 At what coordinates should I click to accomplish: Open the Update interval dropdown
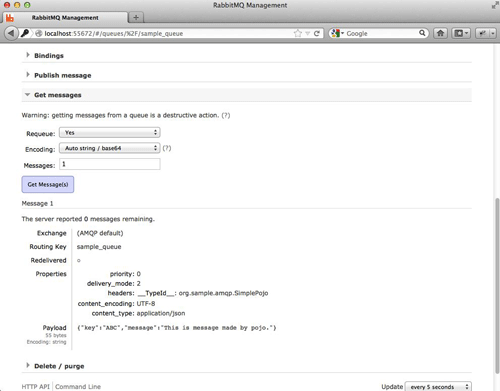438,387
